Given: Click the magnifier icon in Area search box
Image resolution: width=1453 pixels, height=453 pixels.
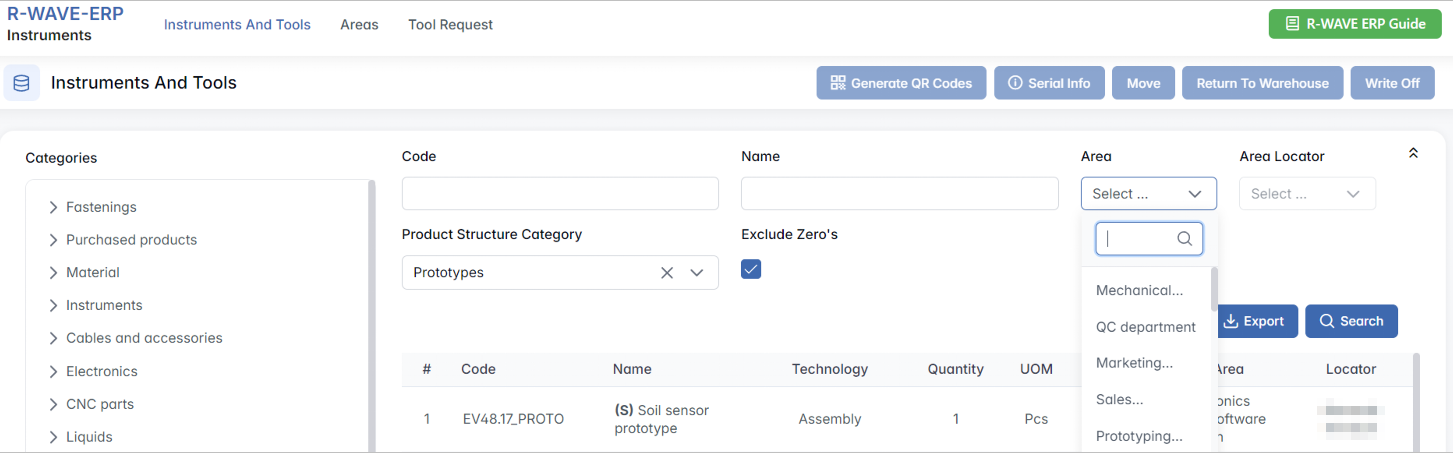Looking at the screenshot, I should pyautogui.click(x=1184, y=239).
